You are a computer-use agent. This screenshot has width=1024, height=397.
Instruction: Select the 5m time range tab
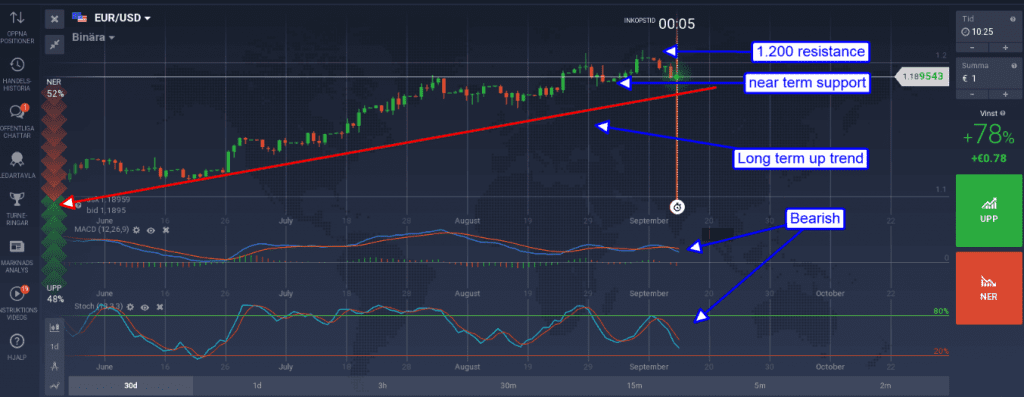point(760,385)
